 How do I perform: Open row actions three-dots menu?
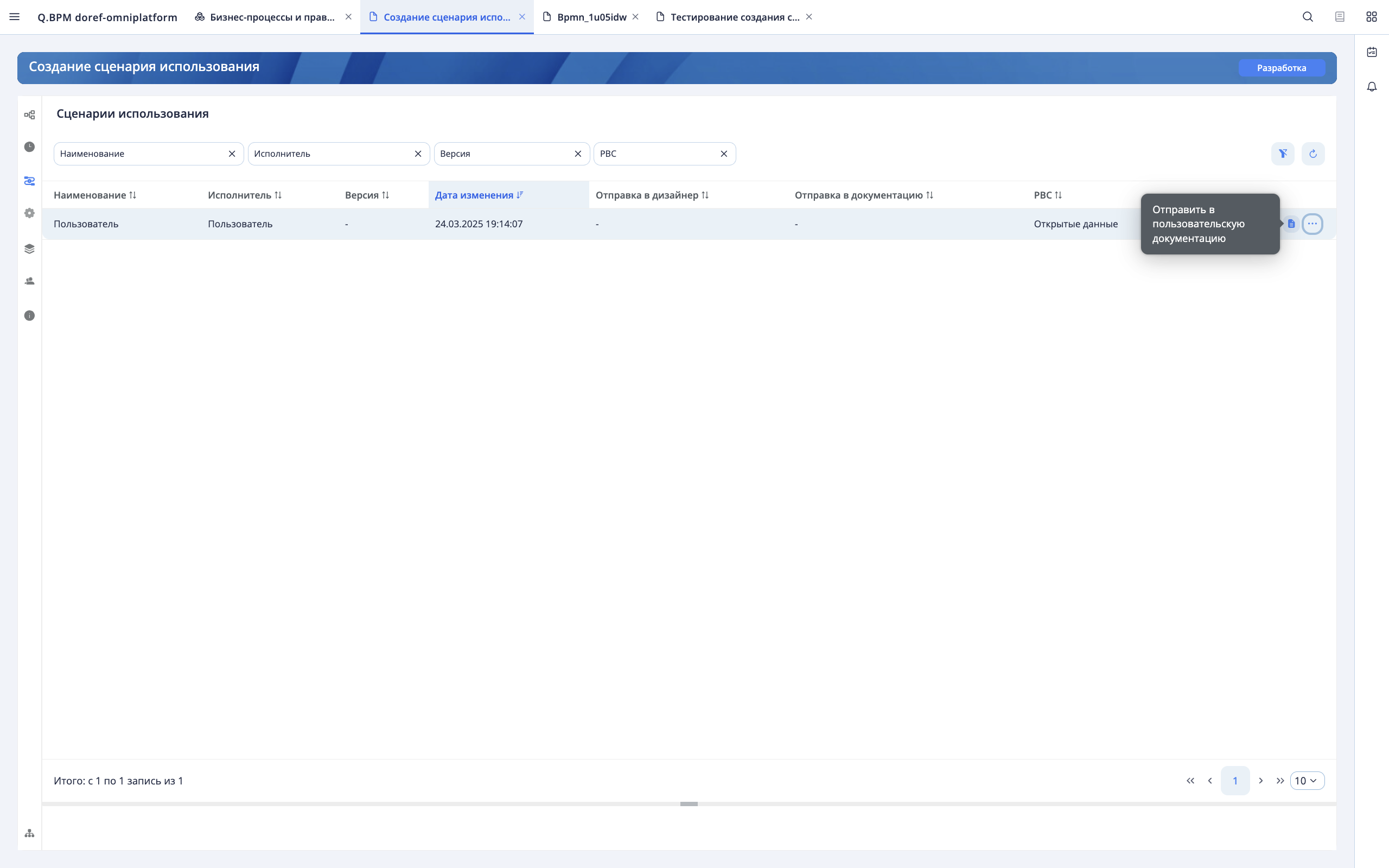1312,224
